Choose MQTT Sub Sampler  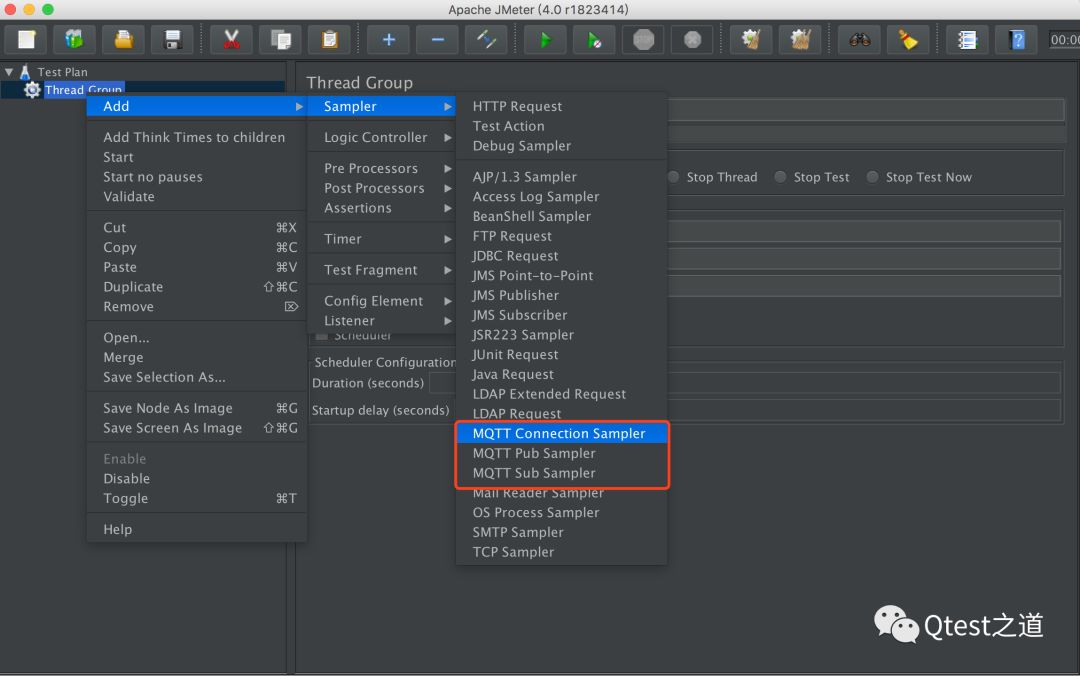(561, 473)
